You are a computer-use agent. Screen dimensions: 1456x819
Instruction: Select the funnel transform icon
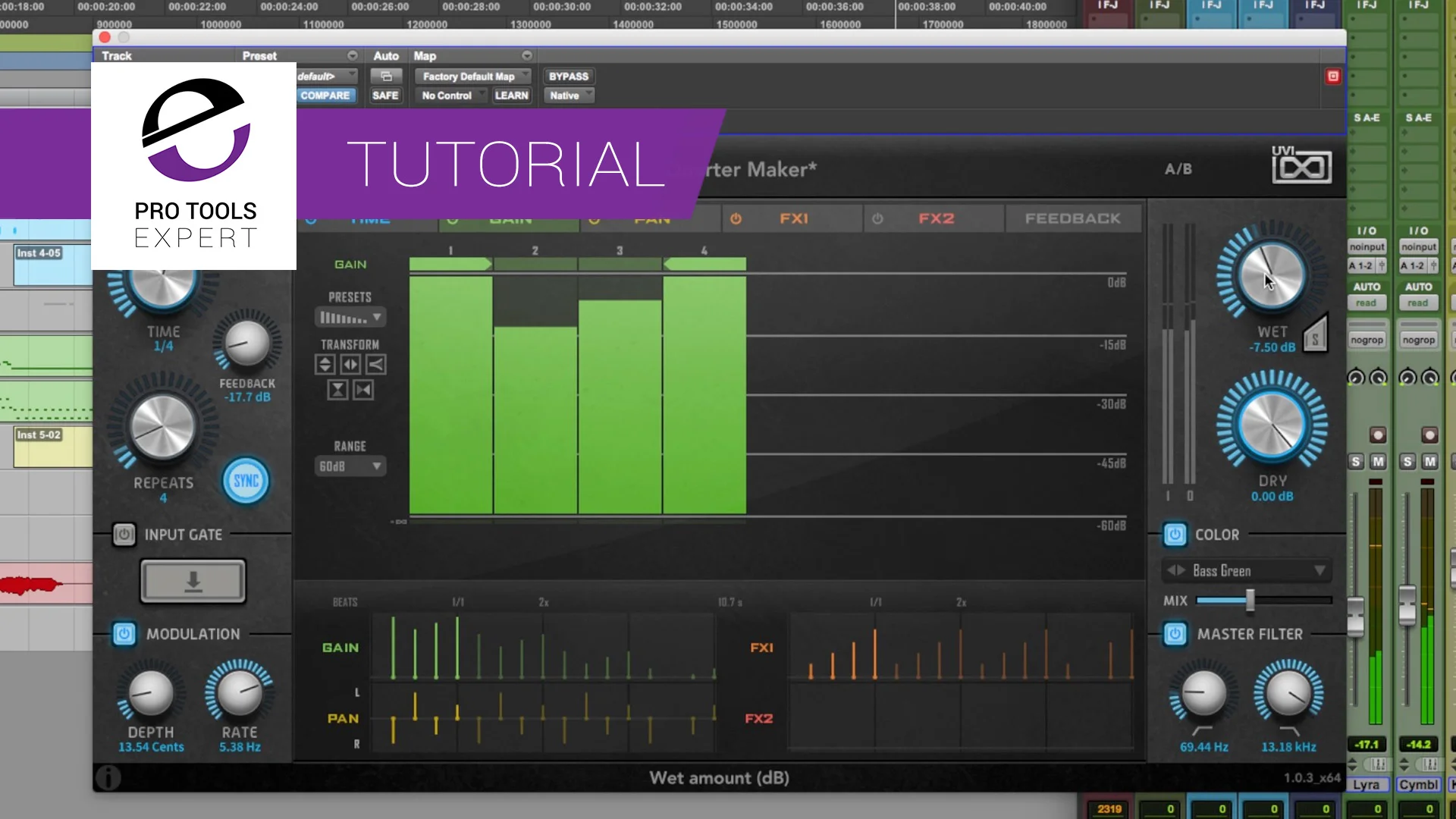pyautogui.click(x=375, y=364)
